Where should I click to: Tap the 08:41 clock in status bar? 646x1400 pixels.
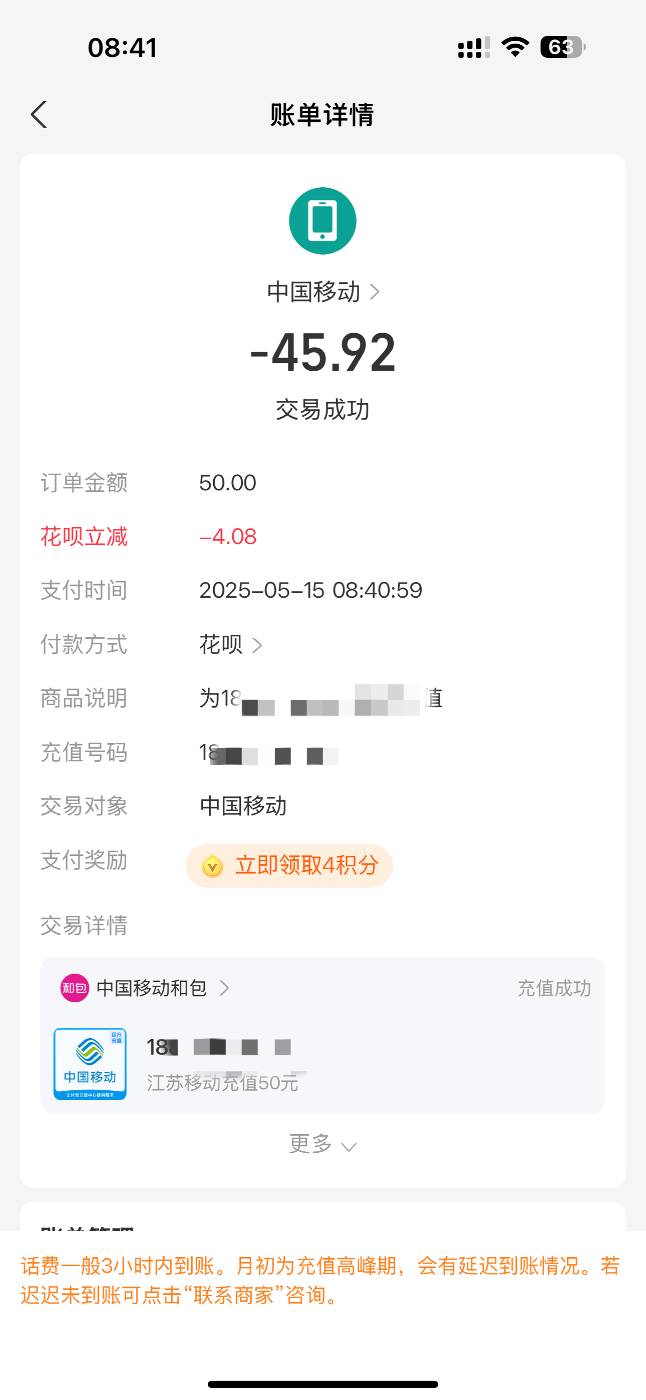[x=122, y=47]
